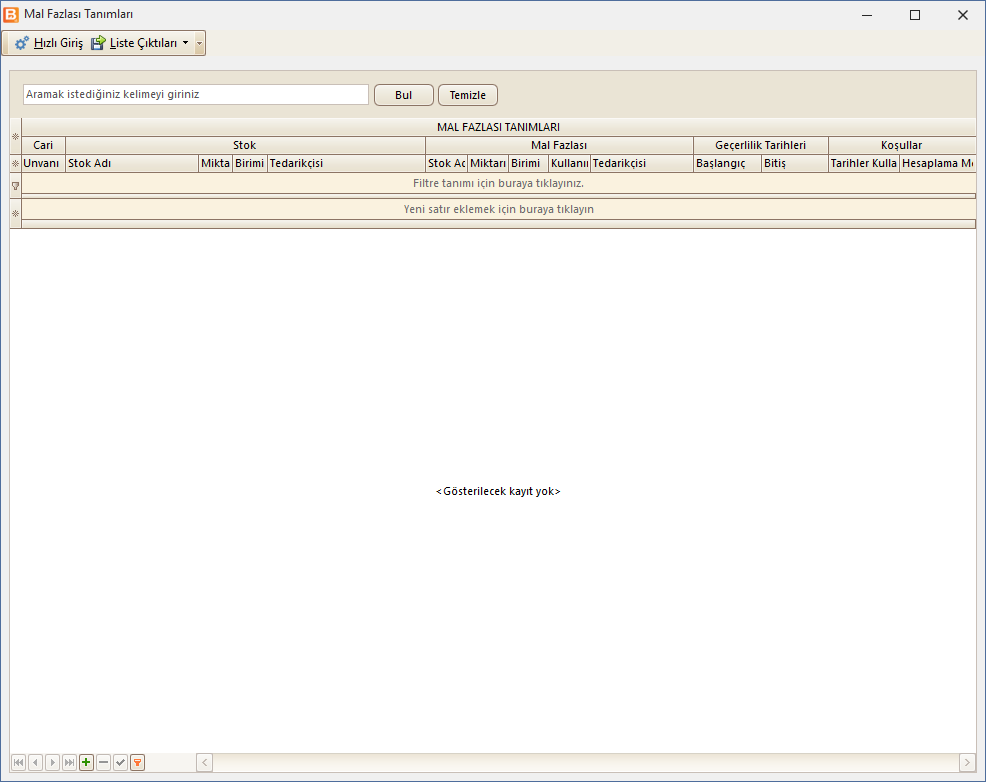The height and width of the screenshot is (782, 986).
Task: Click Bul to search
Action: tap(404, 95)
